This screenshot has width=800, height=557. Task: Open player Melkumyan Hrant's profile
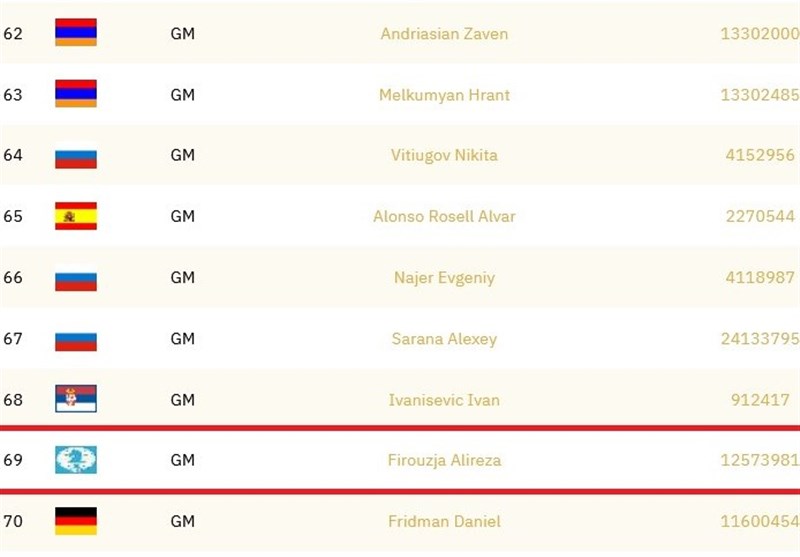click(x=444, y=95)
